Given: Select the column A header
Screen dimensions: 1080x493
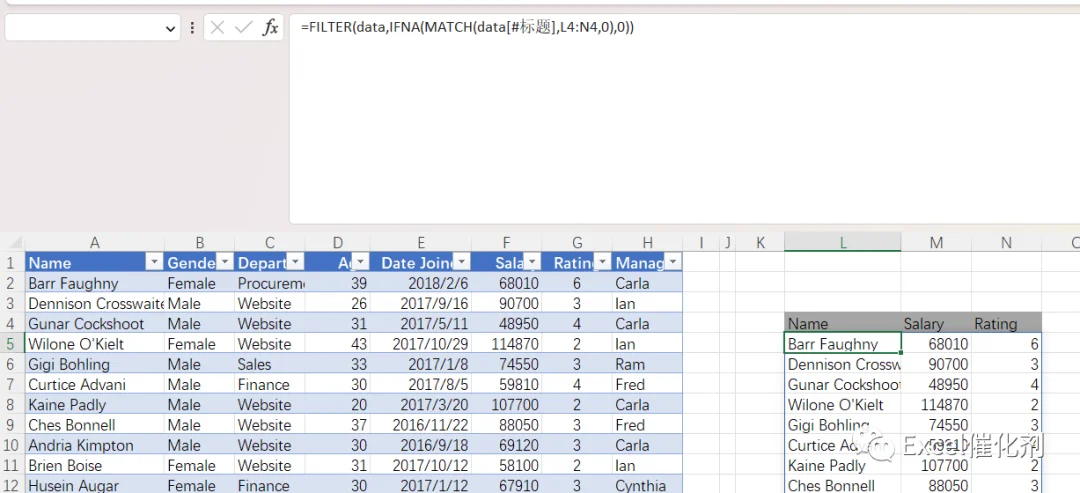Looking at the screenshot, I should 94,242.
